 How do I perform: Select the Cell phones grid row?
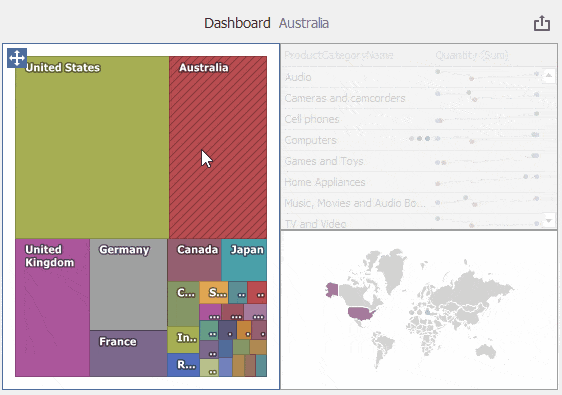412,119
